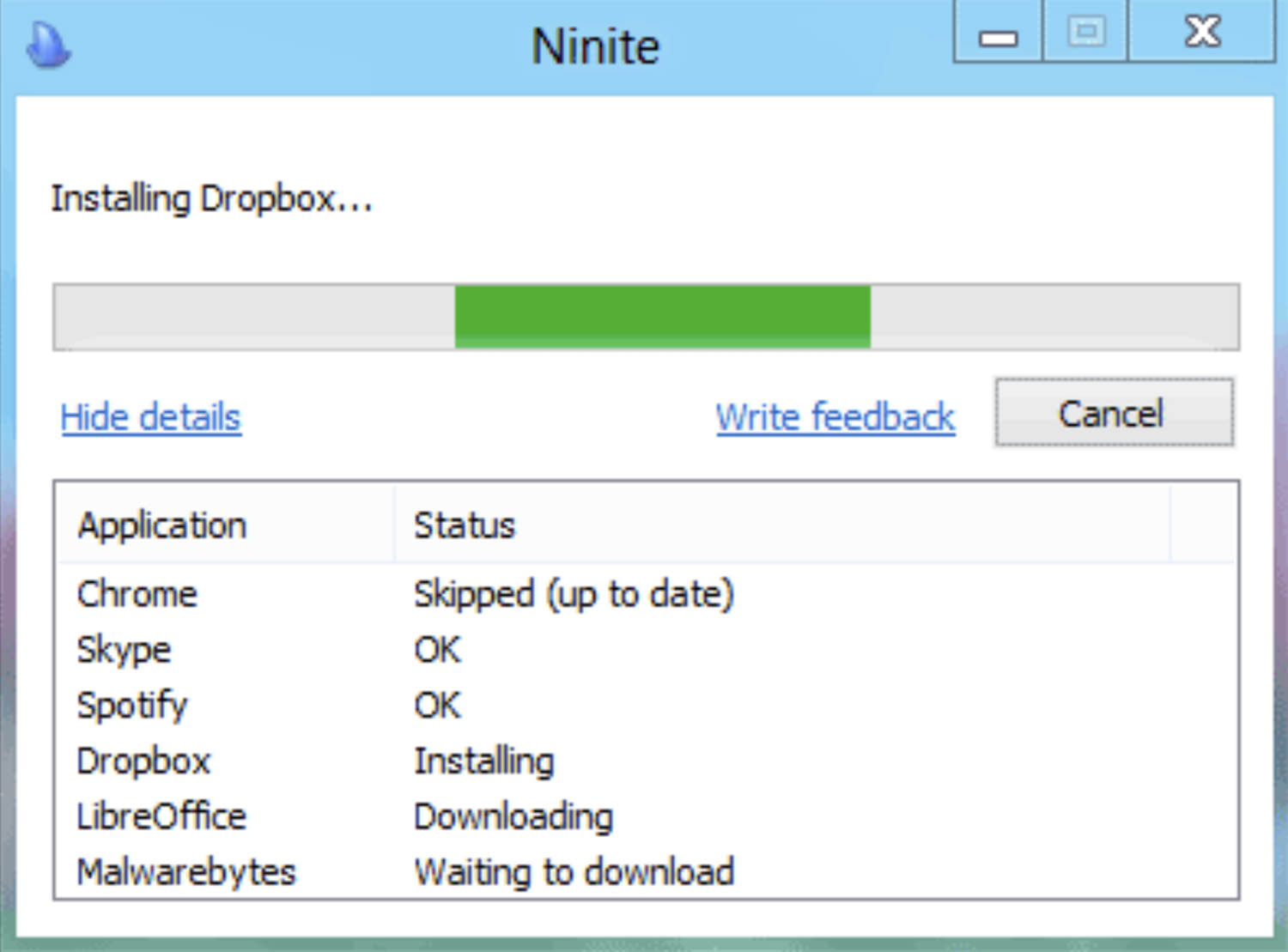Click the Hide details link

151,417
